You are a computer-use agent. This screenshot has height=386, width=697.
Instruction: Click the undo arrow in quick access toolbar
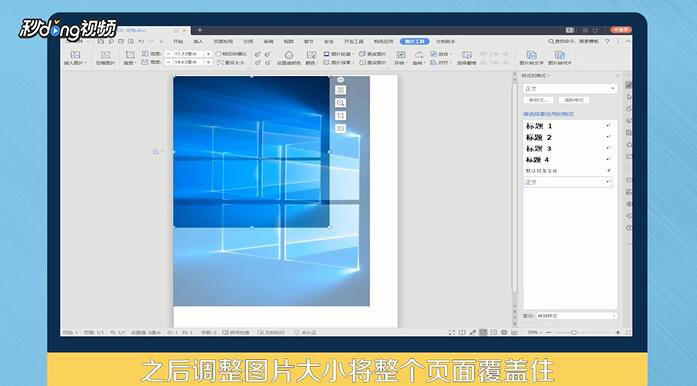[141, 41]
